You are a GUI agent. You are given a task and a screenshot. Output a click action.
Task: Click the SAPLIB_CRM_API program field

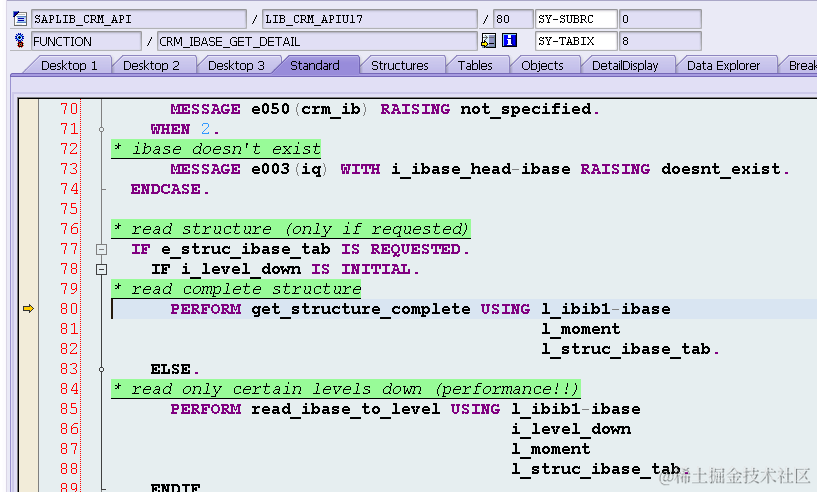point(139,19)
